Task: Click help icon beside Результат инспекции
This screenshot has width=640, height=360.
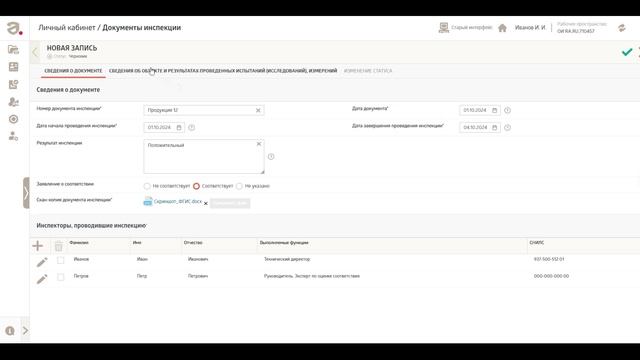Action: (271, 157)
